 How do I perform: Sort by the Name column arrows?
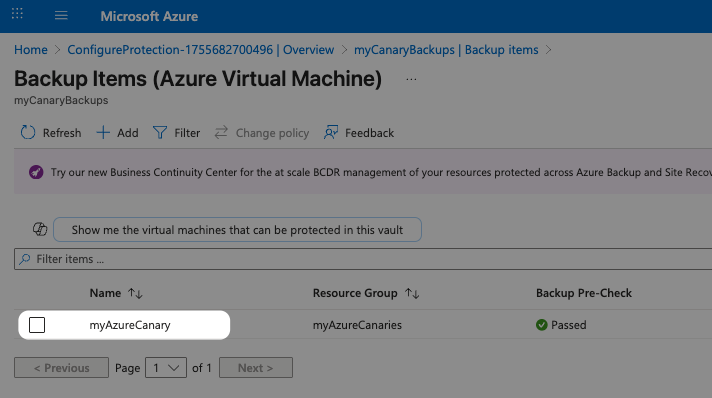[x=135, y=294]
